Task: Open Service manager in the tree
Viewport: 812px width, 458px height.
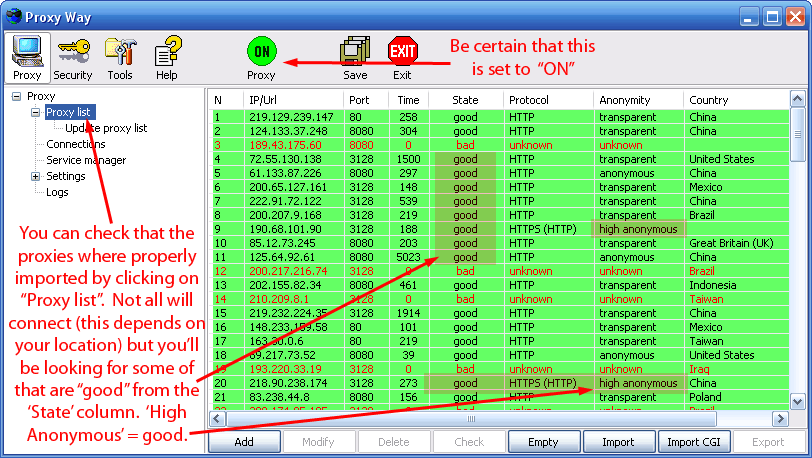Action: tap(86, 160)
